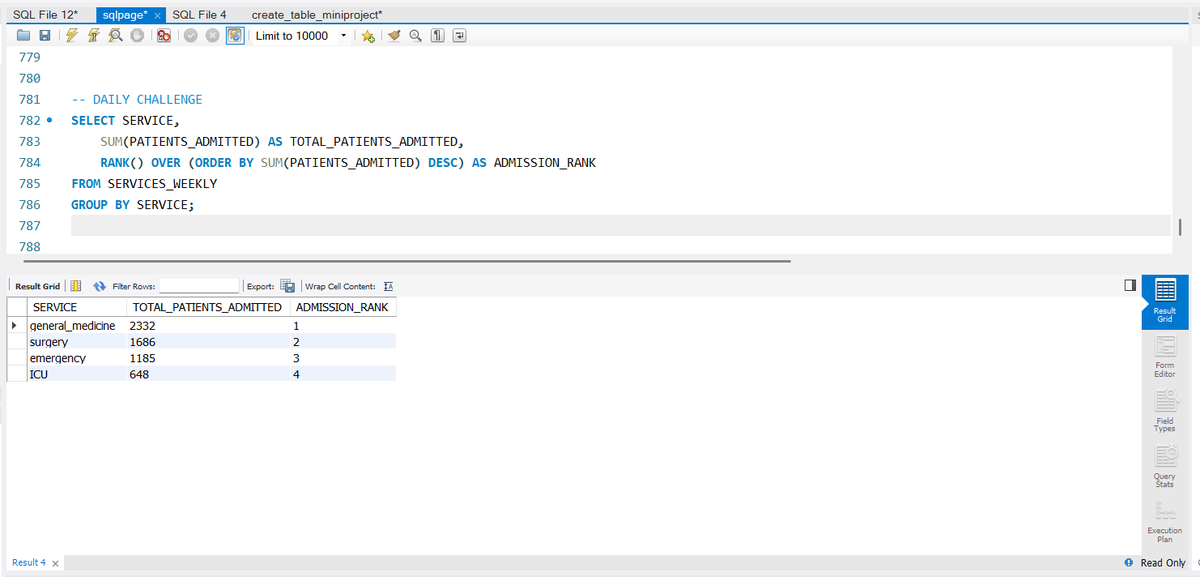The width and height of the screenshot is (1200, 577).
Task: Select the surgery cell
Action: pos(75,342)
